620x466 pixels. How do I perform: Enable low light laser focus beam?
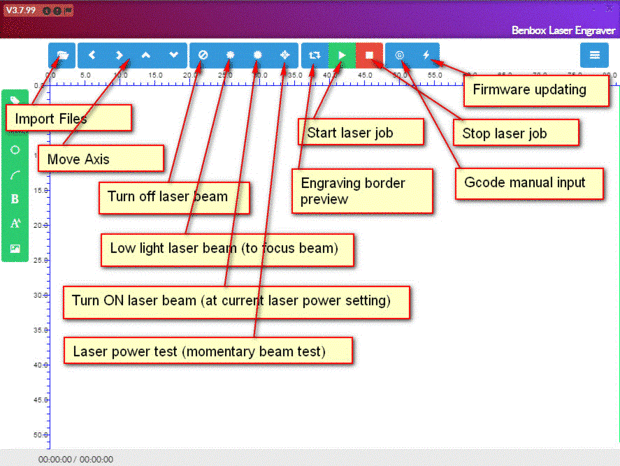pyautogui.click(x=230, y=55)
